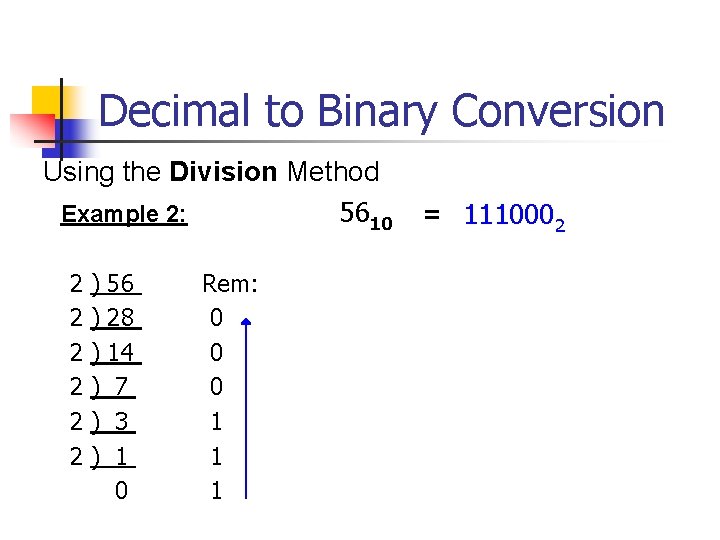Click the last remainder 1 at the bottom
720x540 pixels.
[x=217, y=491]
